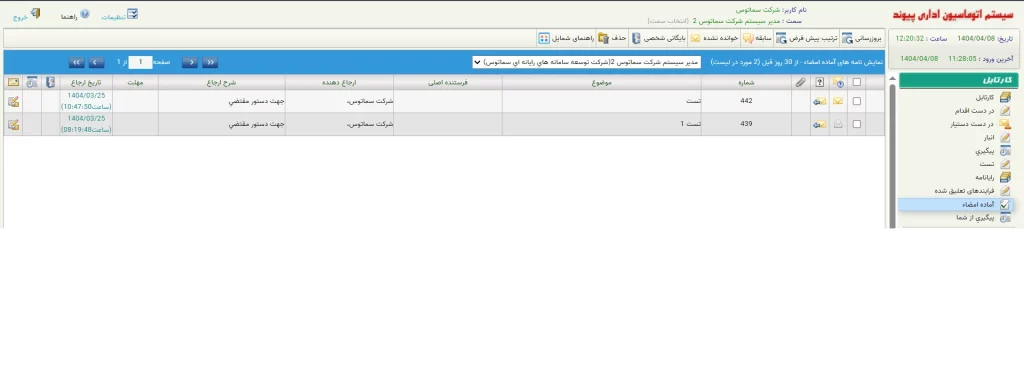Click date 1404/03/25 08:19:48 cell
This screenshot has width=1024, height=372.
point(86,124)
